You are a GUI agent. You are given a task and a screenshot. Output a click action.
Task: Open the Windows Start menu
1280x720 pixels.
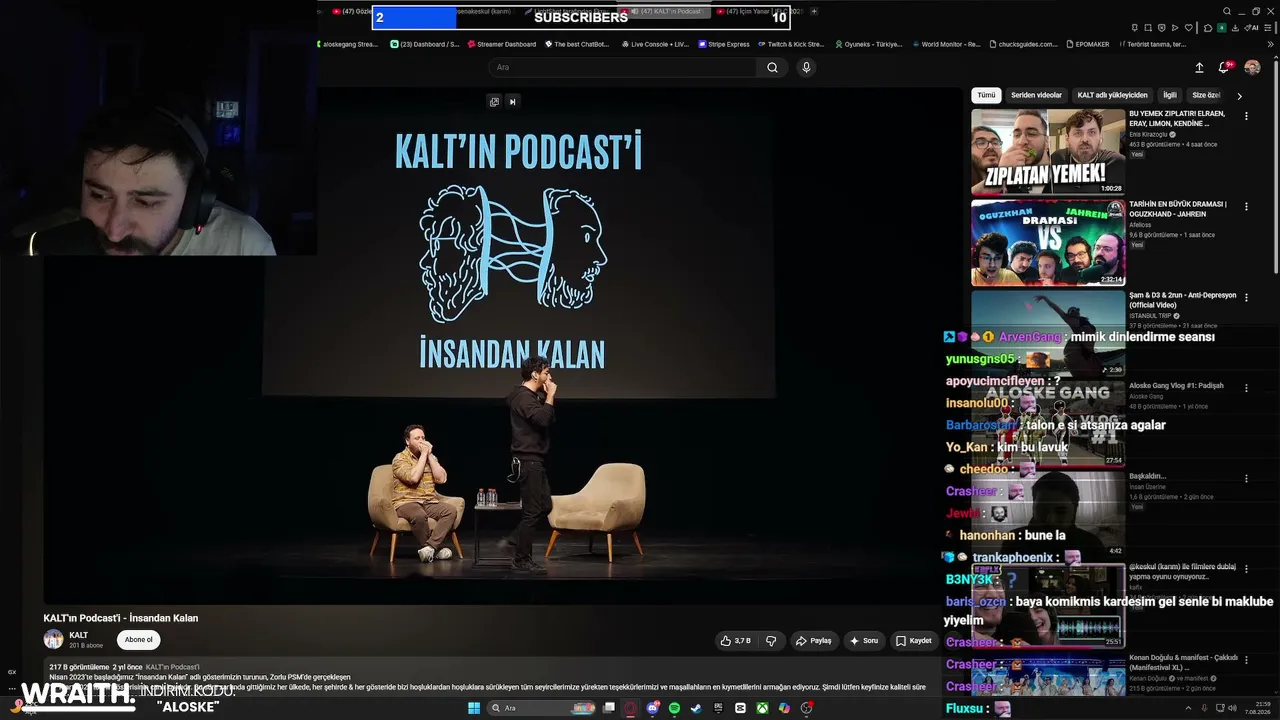click(473, 708)
